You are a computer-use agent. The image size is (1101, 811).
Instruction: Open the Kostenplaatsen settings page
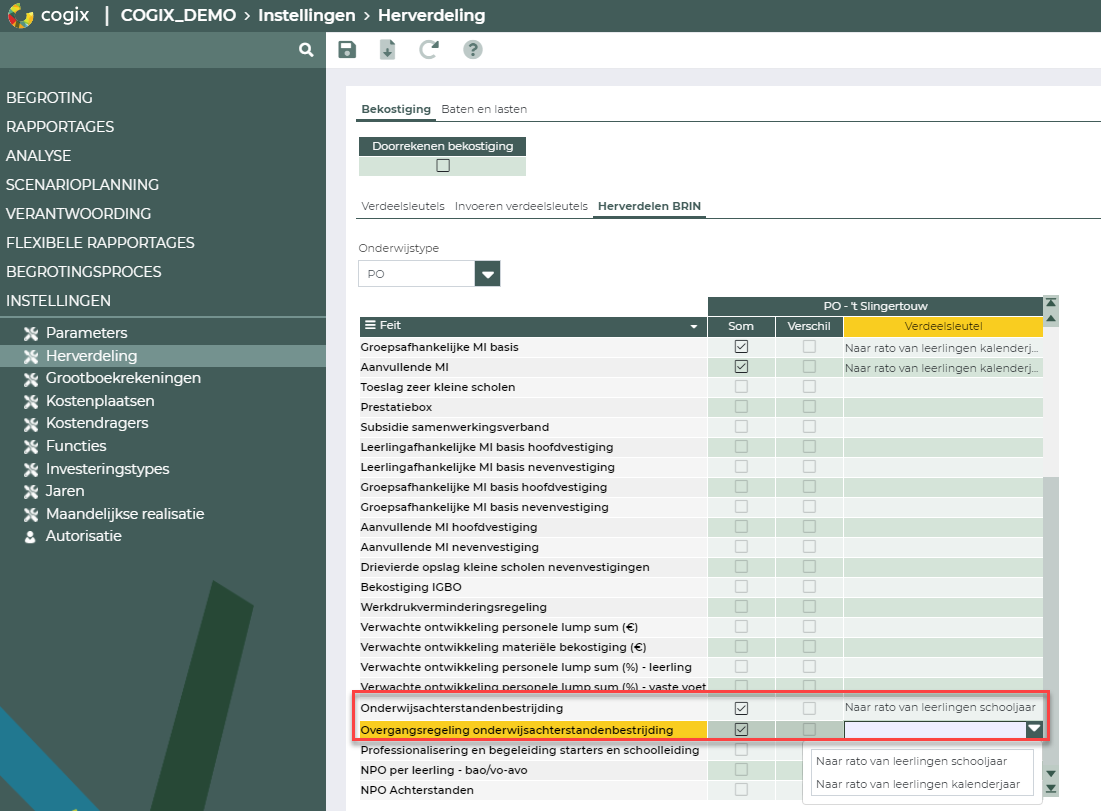tap(100, 401)
